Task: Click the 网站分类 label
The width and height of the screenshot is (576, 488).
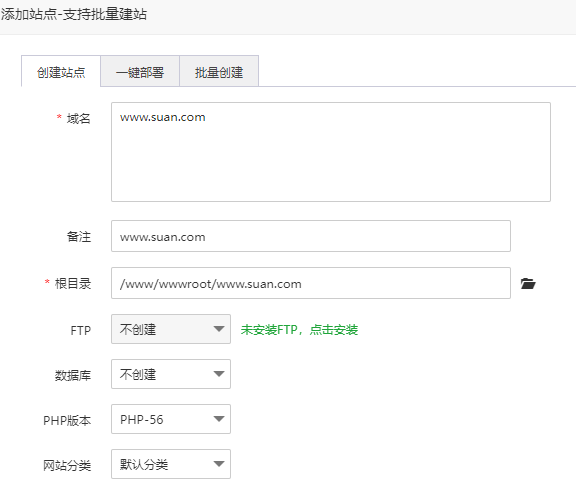Action: [x=67, y=465]
